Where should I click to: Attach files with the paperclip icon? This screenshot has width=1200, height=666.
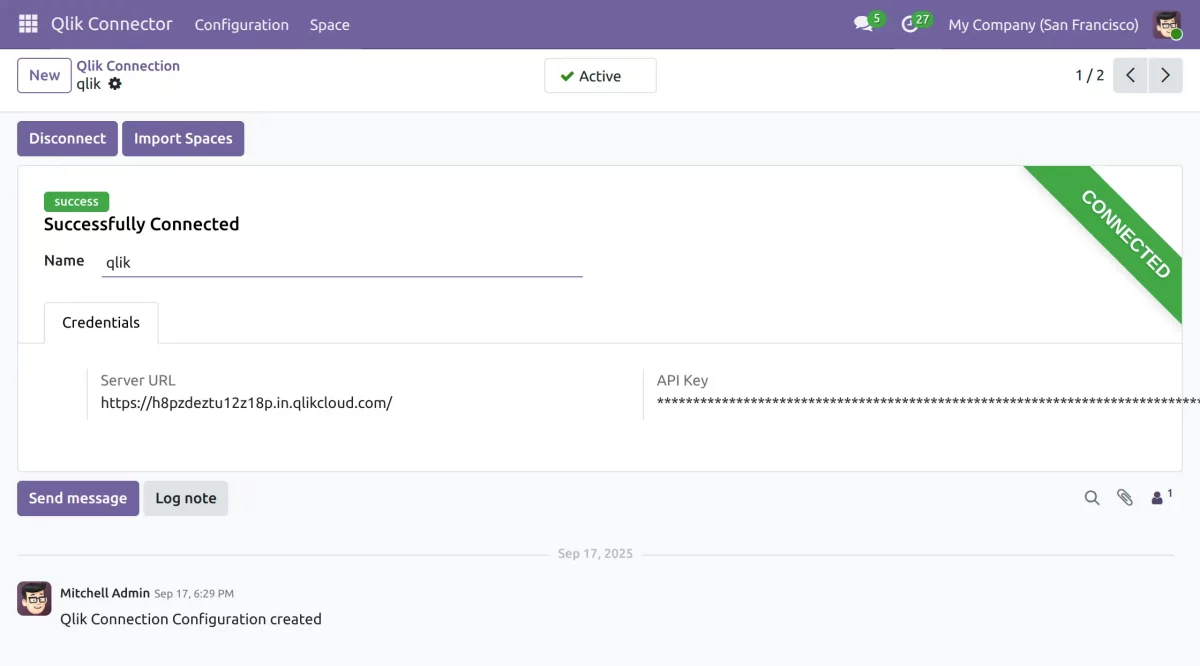tap(1125, 498)
